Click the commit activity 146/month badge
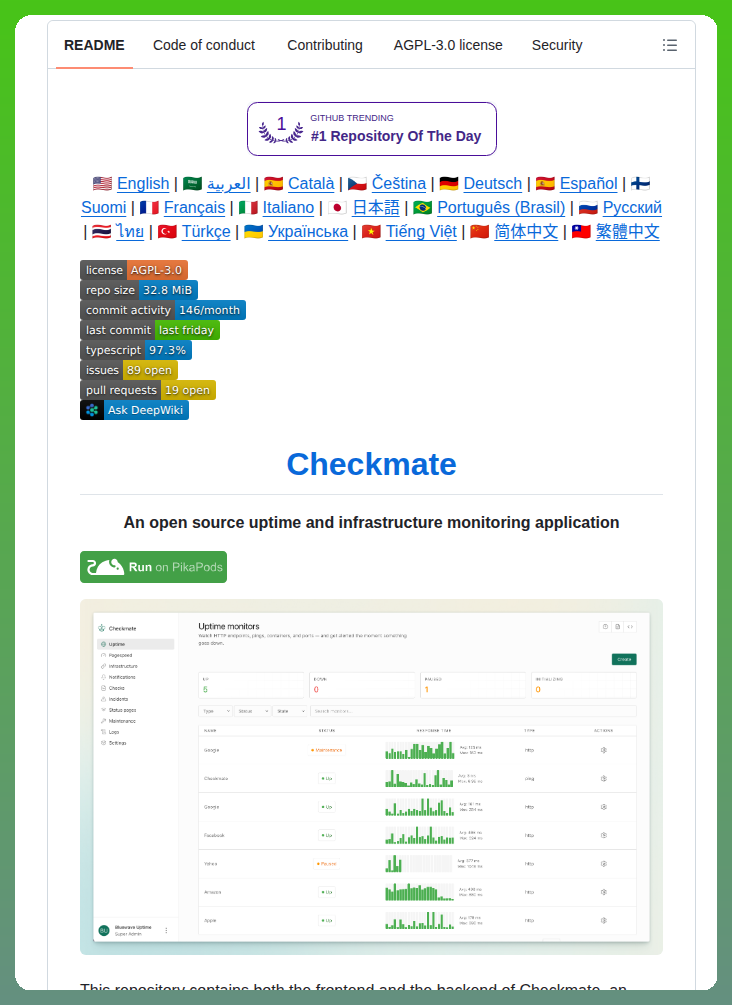 tap(163, 310)
